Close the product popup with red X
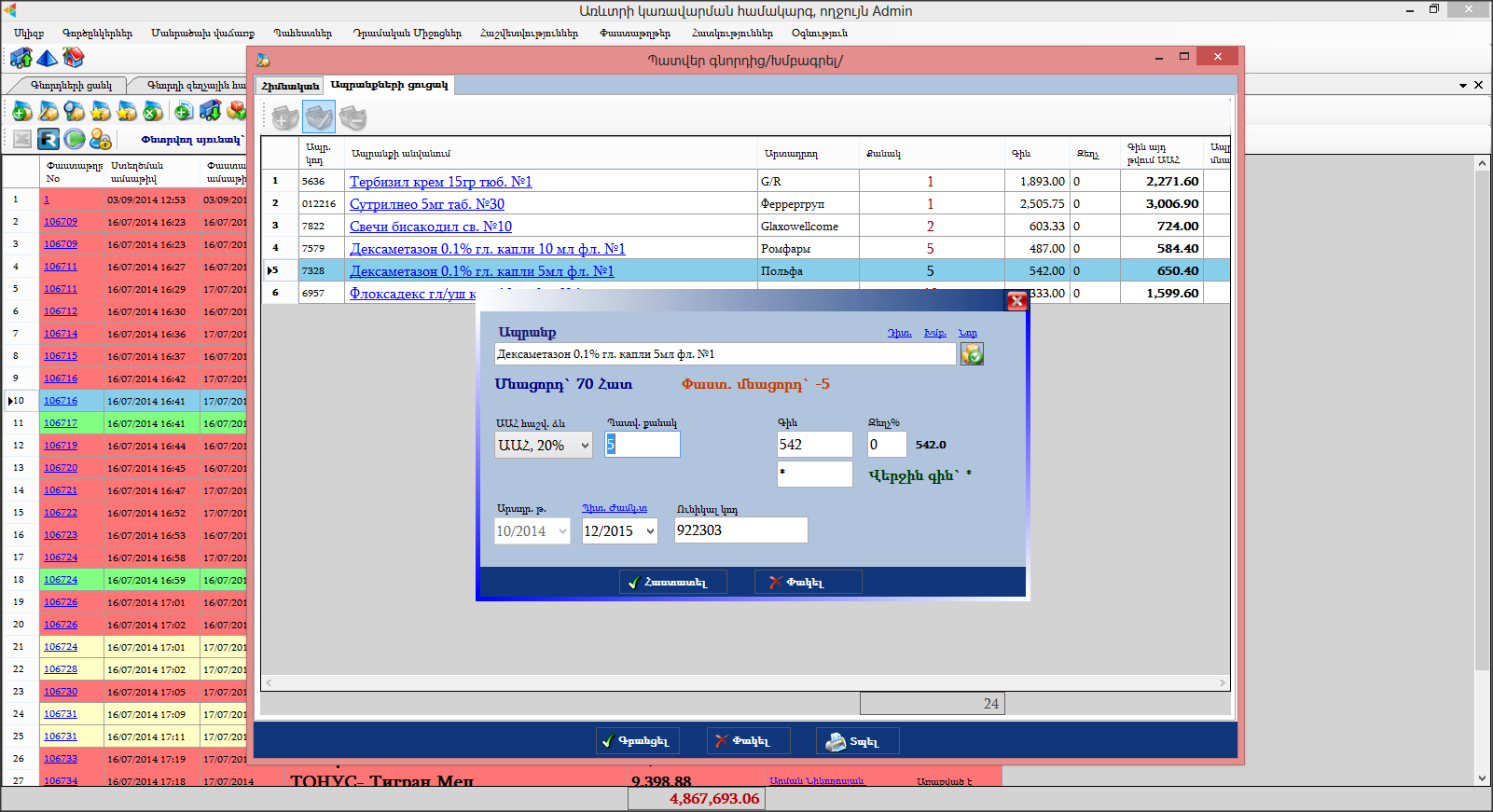This screenshot has width=1493, height=812. point(1016,301)
